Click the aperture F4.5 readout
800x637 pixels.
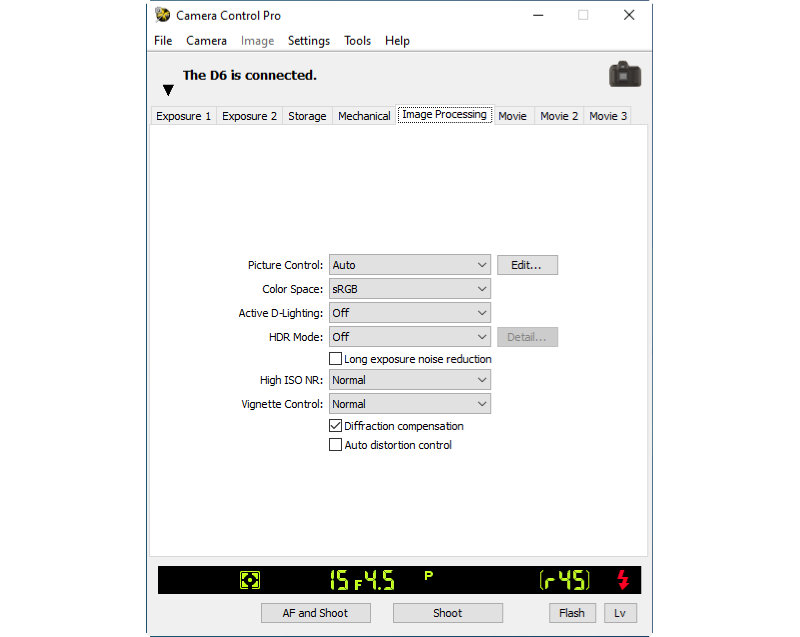(375, 580)
